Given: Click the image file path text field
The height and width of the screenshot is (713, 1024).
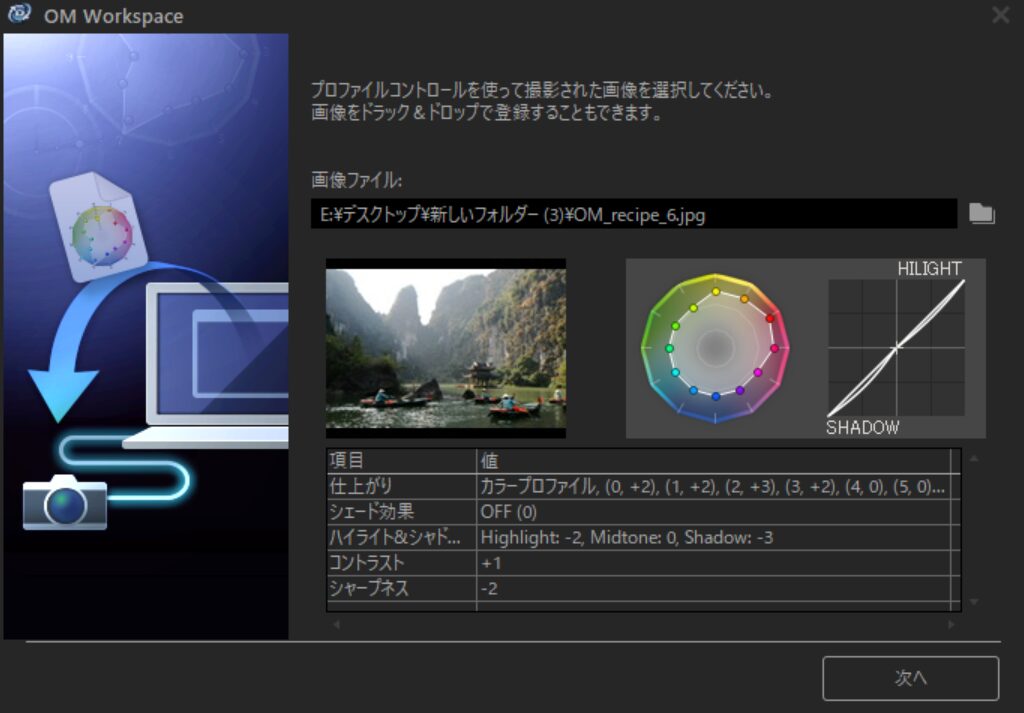Looking at the screenshot, I should tap(633, 214).
